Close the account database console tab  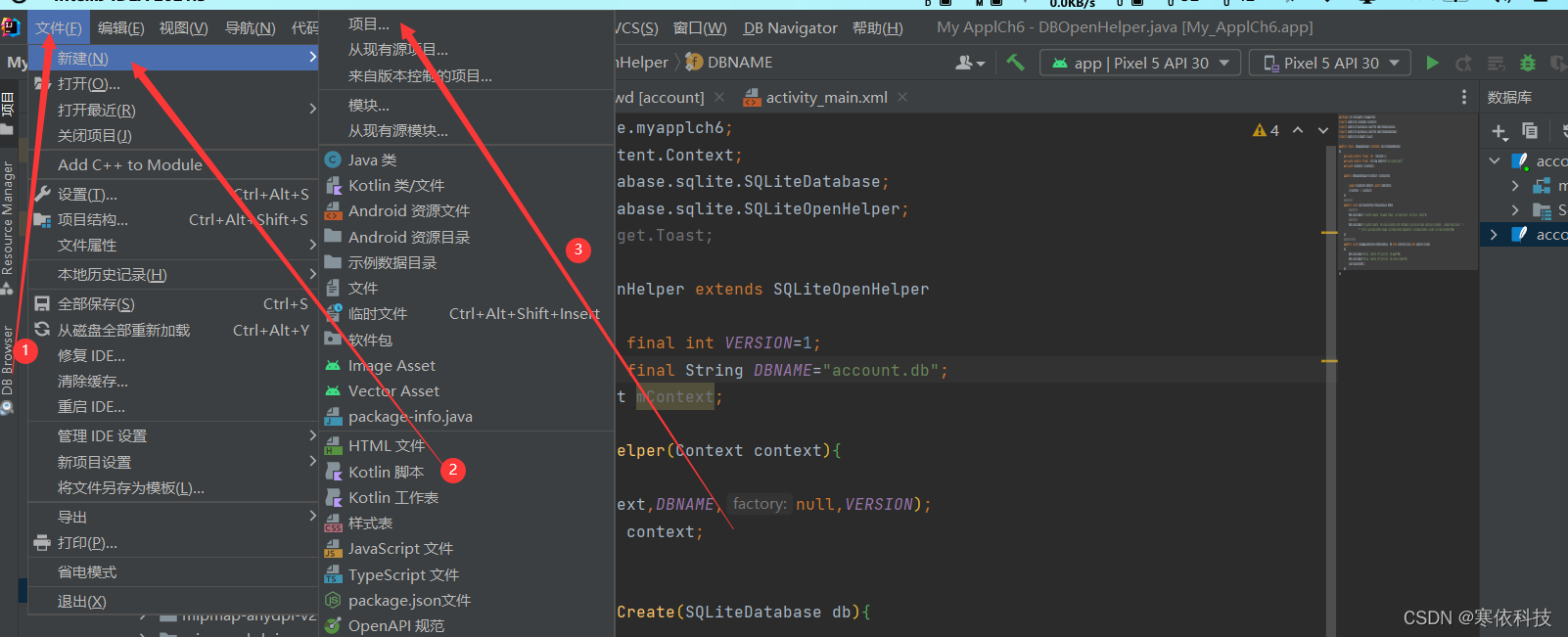(719, 97)
